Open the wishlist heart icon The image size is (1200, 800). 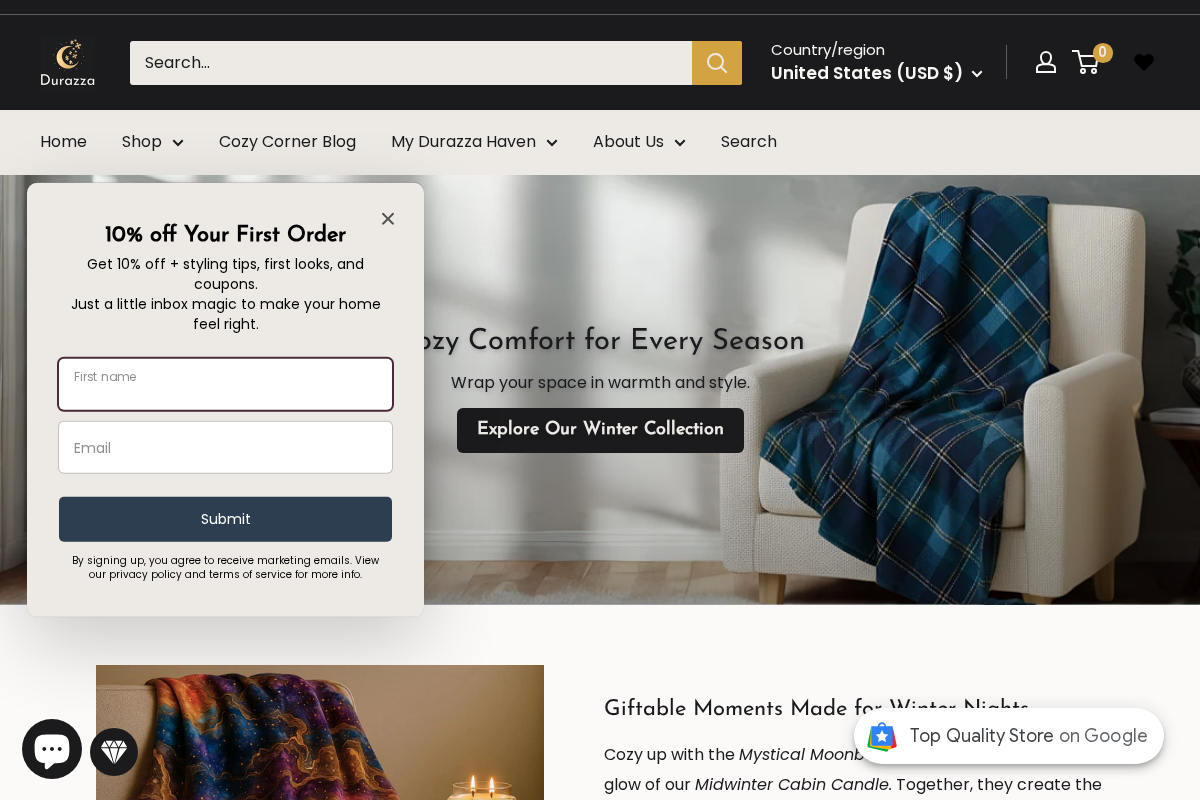(x=1144, y=62)
